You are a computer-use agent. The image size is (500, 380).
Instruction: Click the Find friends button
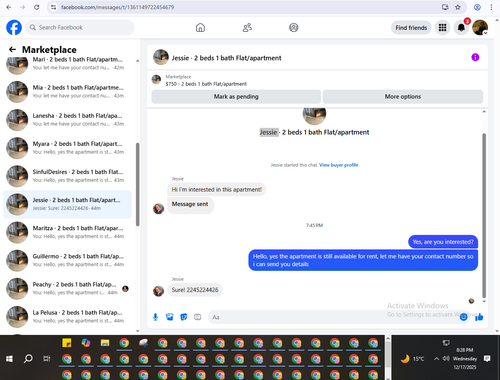(x=411, y=28)
